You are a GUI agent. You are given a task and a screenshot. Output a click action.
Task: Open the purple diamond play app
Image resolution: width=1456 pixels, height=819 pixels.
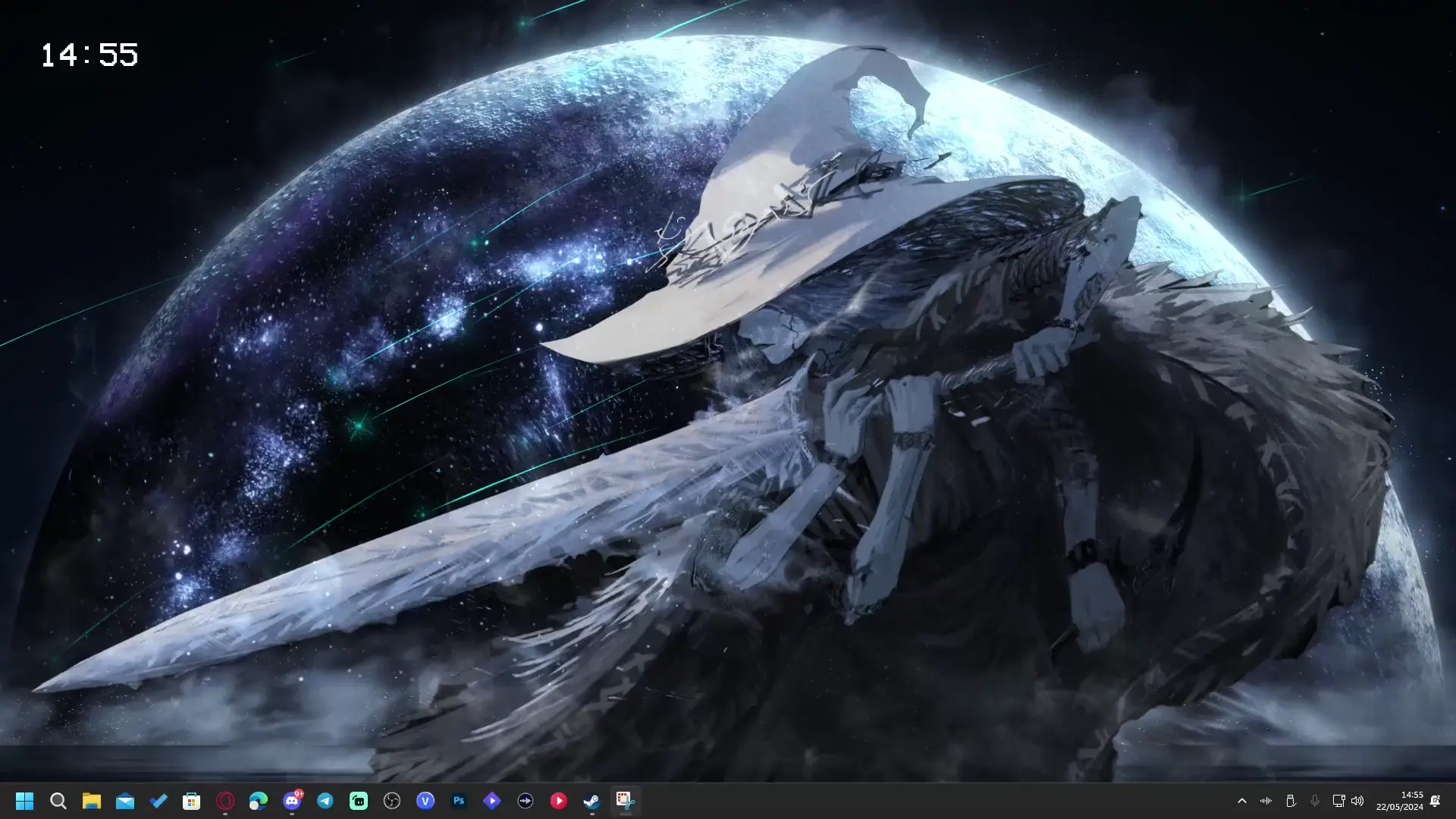pos(492,801)
